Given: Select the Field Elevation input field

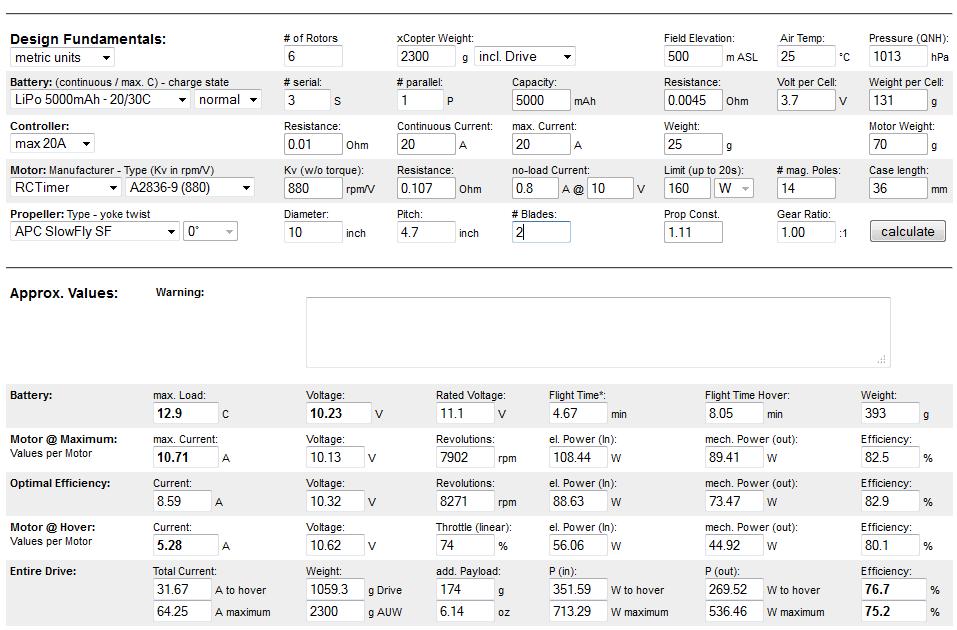Looking at the screenshot, I should coord(693,56).
